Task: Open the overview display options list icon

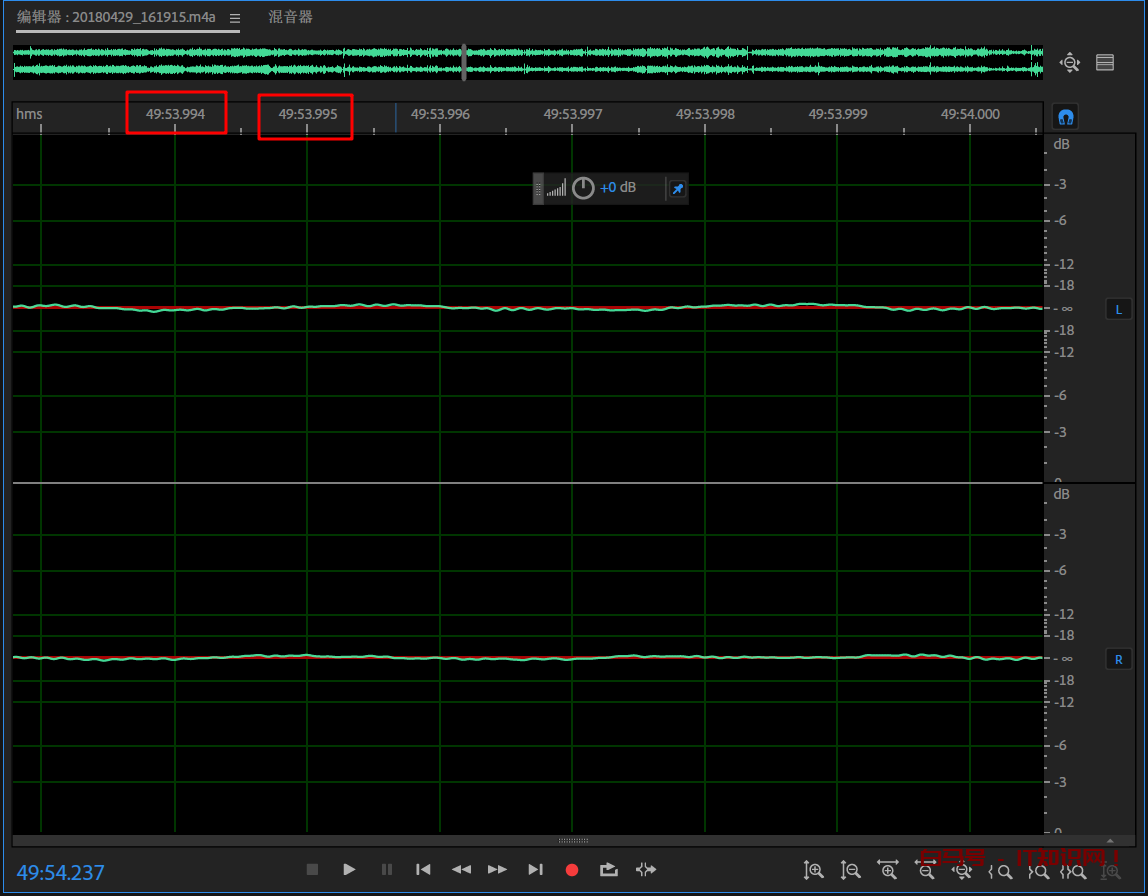Action: [x=1105, y=63]
